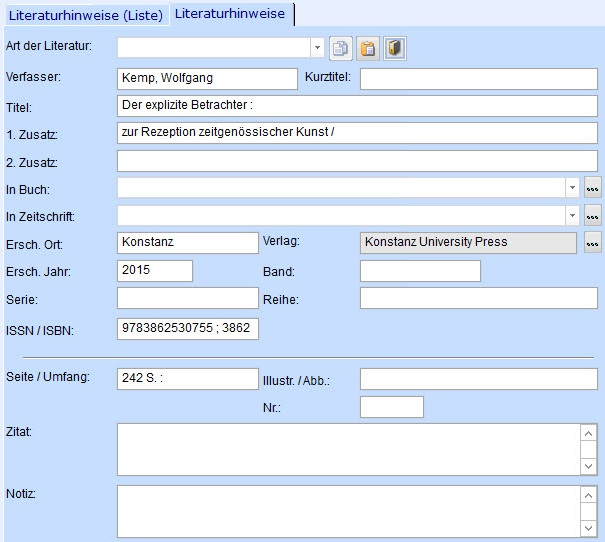This screenshot has height=542, width=605.
Task: Focus the Band input field
Action: (x=420, y=271)
